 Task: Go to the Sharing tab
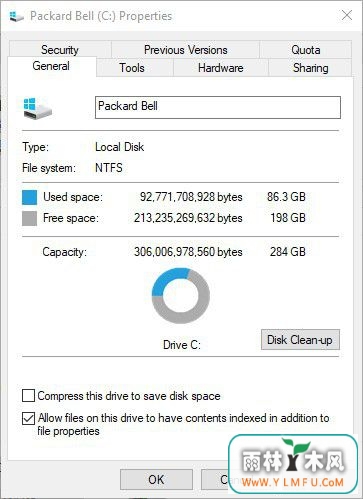(x=310, y=68)
